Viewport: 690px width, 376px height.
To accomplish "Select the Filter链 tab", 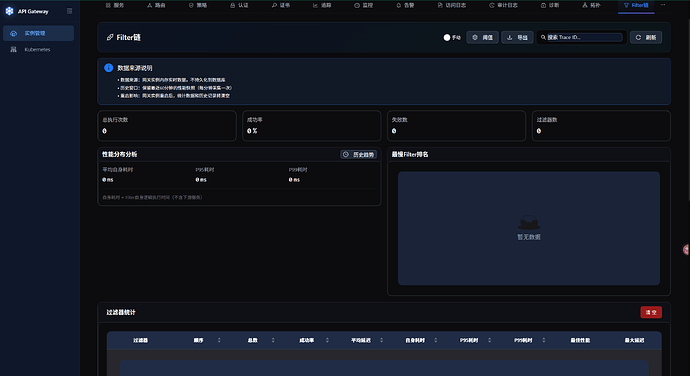I will tap(636, 5).
